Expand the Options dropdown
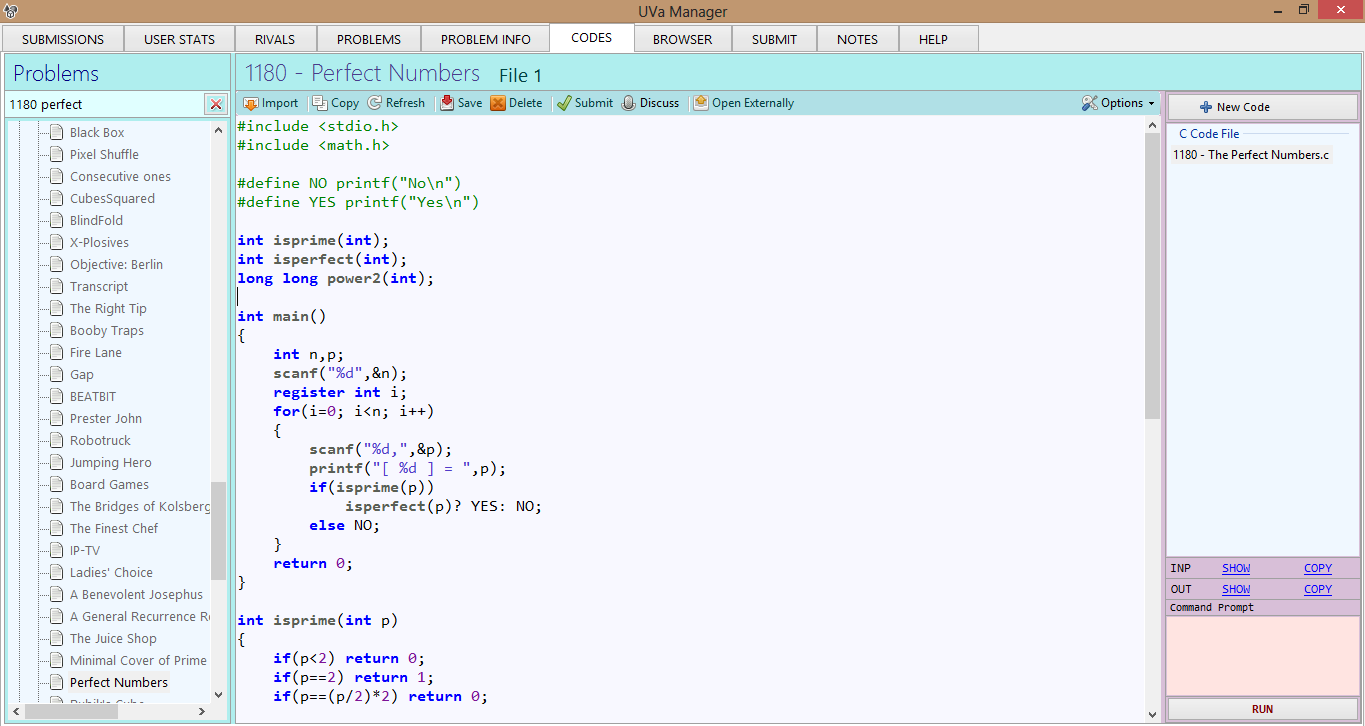The height and width of the screenshot is (726, 1365). tap(1118, 103)
